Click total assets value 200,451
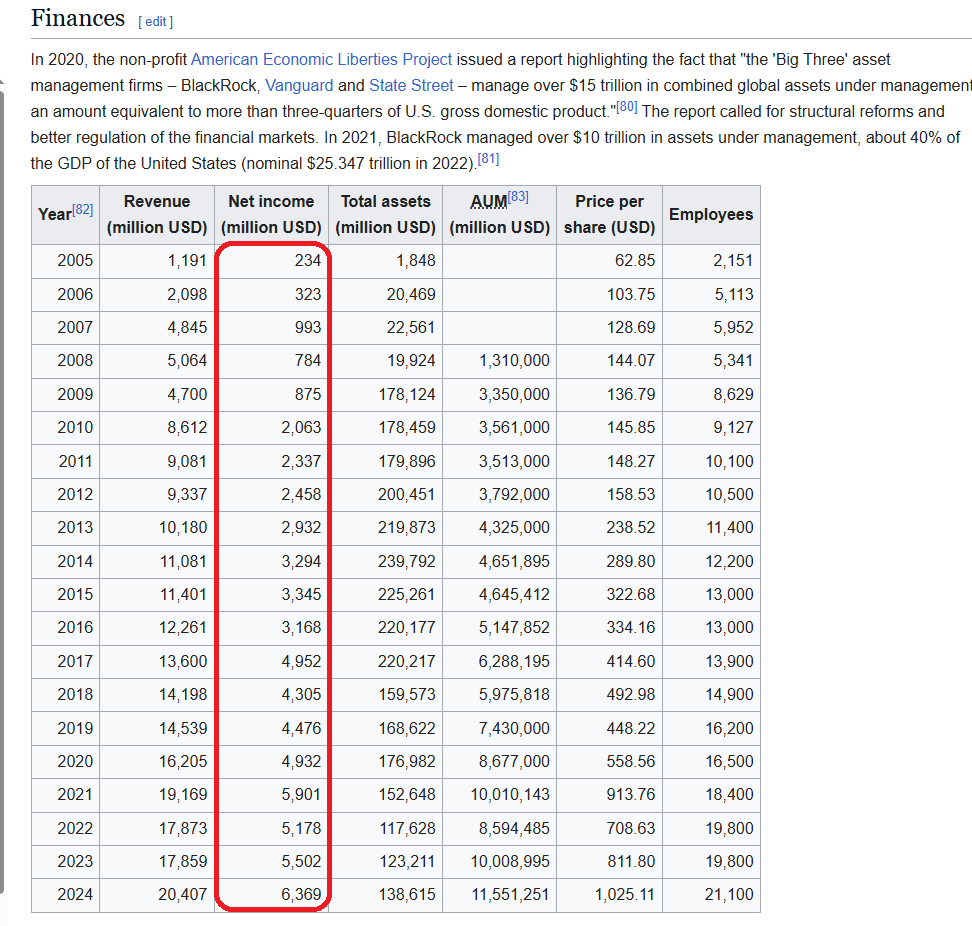This screenshot has height=926, width=972. coord(407,495)
